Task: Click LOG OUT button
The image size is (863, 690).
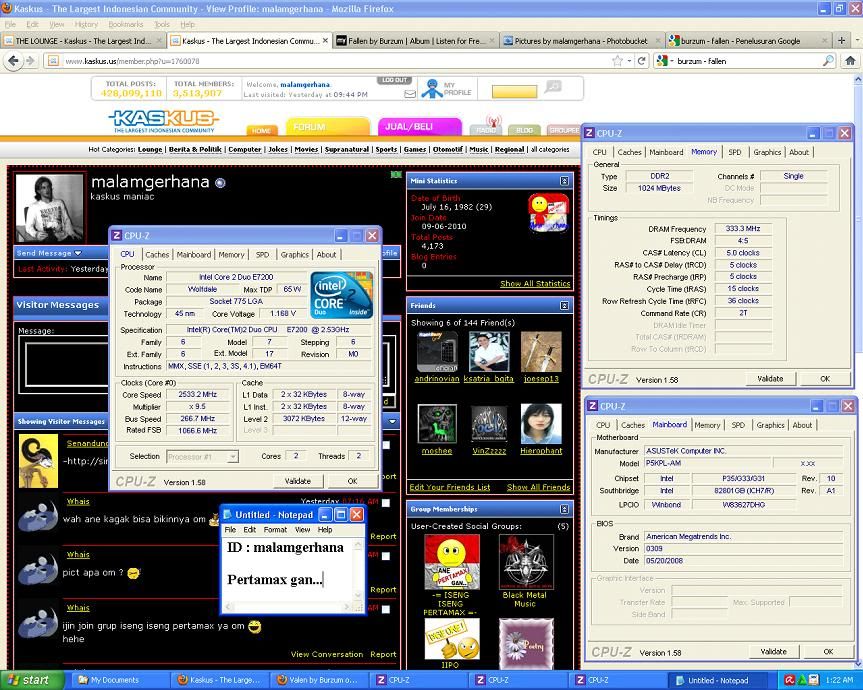Action: (x=395, y=80)
